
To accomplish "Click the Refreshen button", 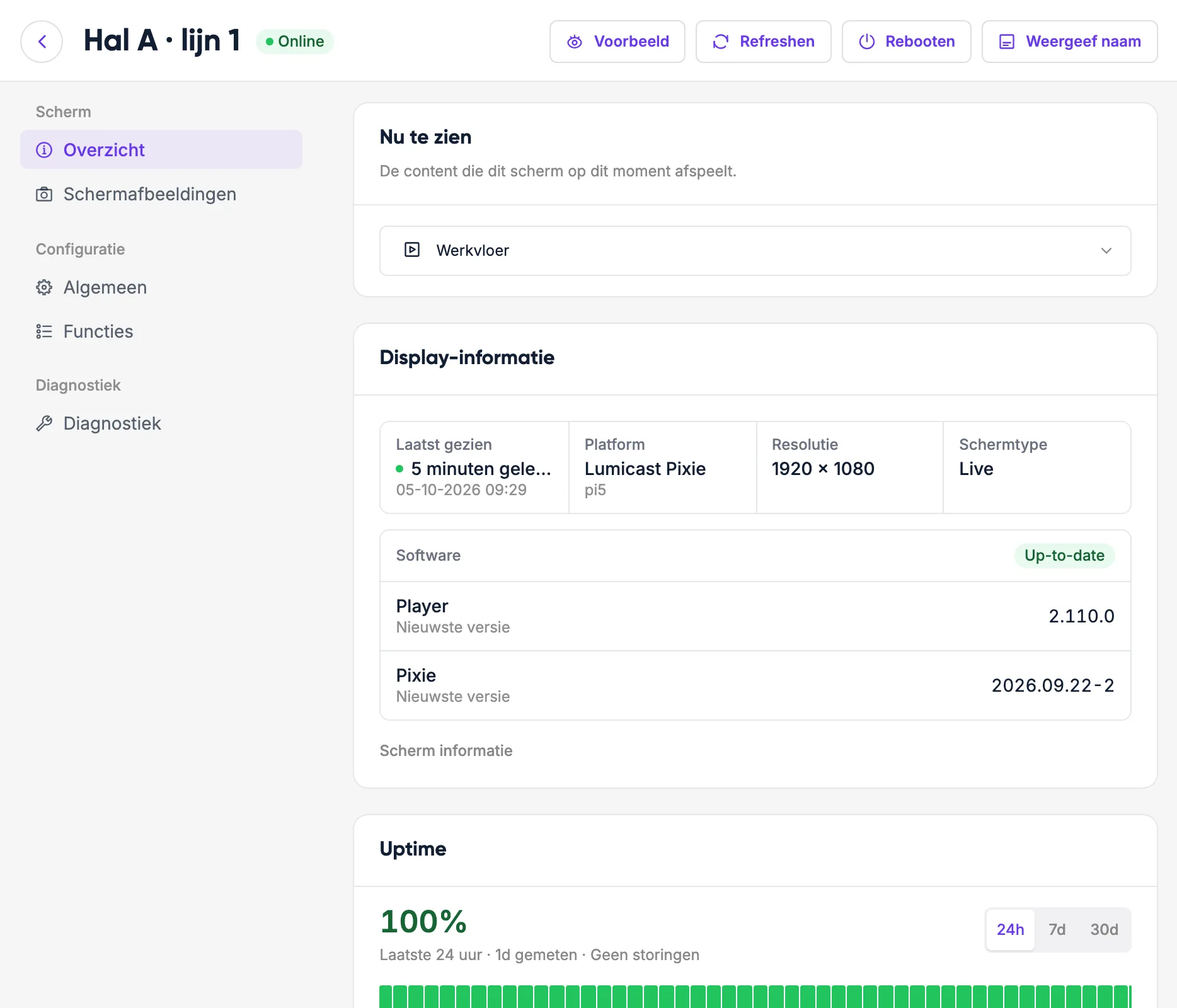I will point(763,42).
